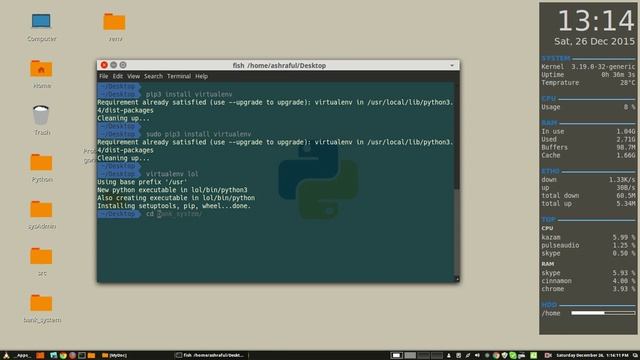
Task: Switch to the third workspace in the switcher
Action: 423,356
